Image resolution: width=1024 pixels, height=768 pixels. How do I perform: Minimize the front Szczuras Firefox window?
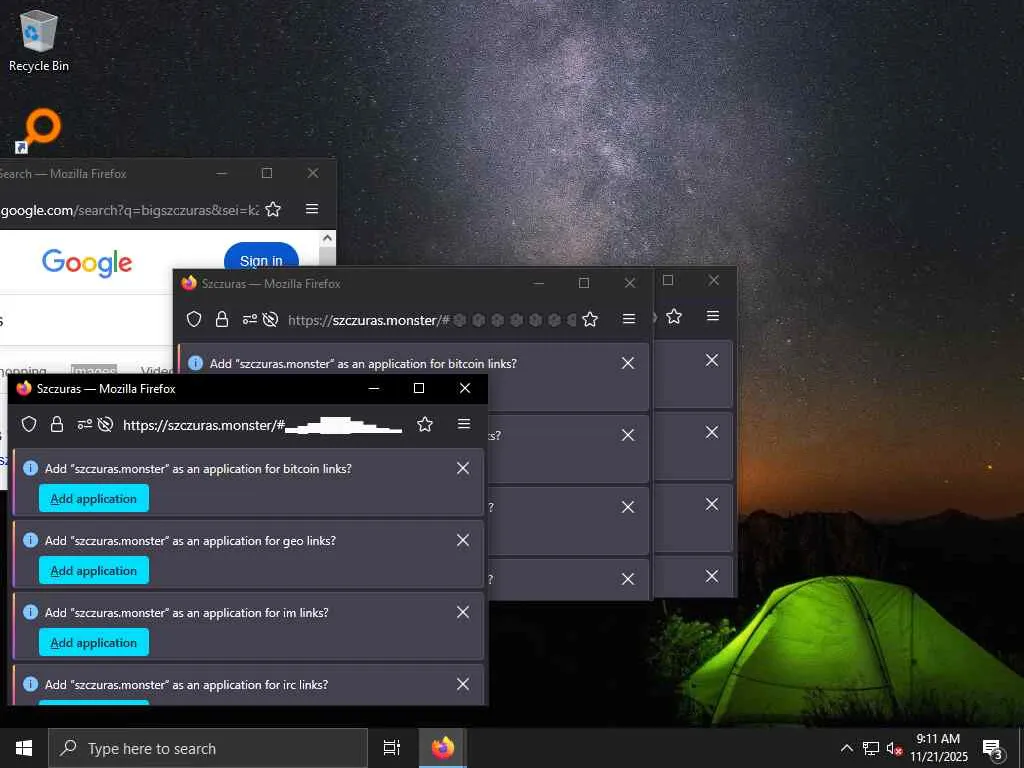click(x=374, y=388)
